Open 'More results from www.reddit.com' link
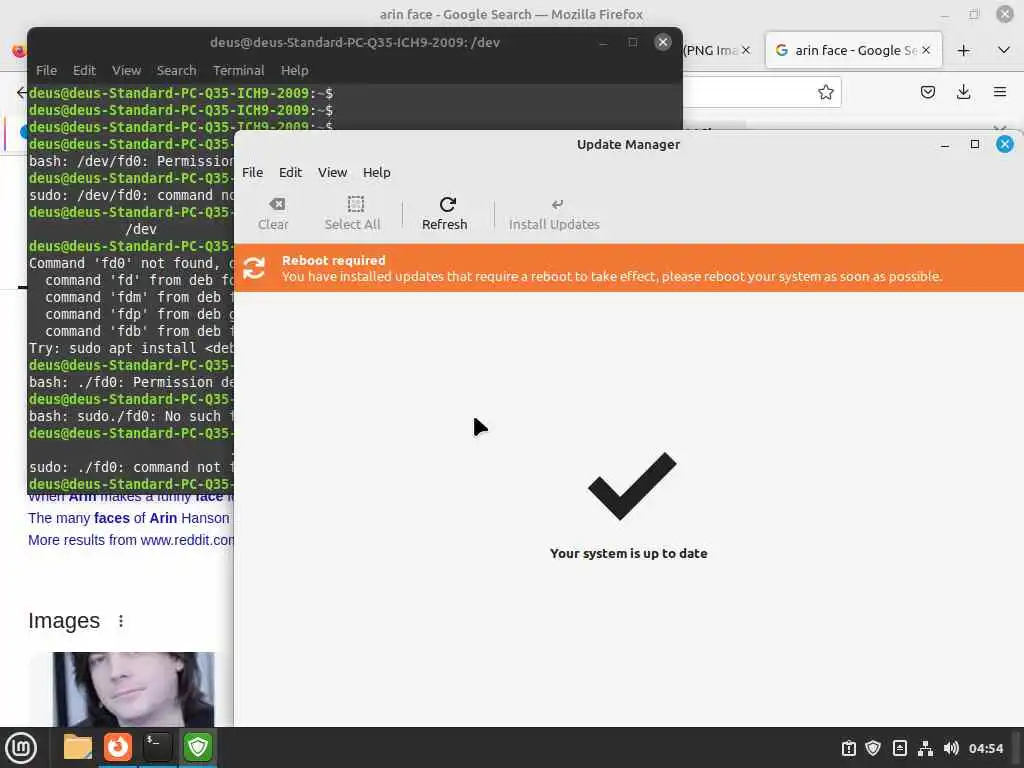The height and width of the screenshot is (768, 1024). (x=131, y=540)
